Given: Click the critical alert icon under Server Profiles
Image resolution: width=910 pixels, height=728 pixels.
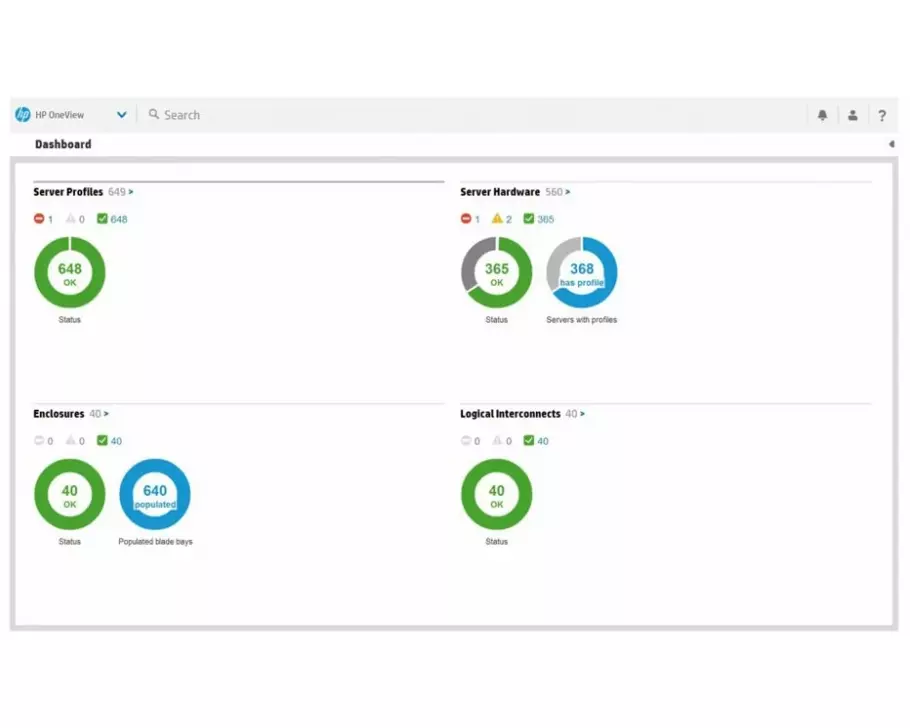Looking at the screenshot, I should click(x=37, y=218).
